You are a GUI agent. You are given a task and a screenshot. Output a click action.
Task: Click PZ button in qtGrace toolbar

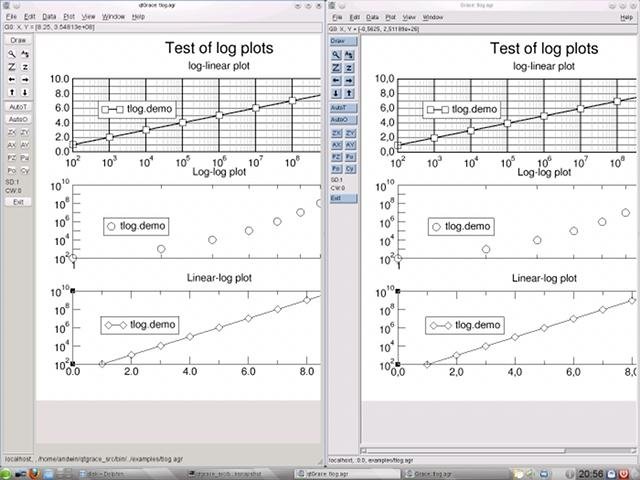(12, 158)
